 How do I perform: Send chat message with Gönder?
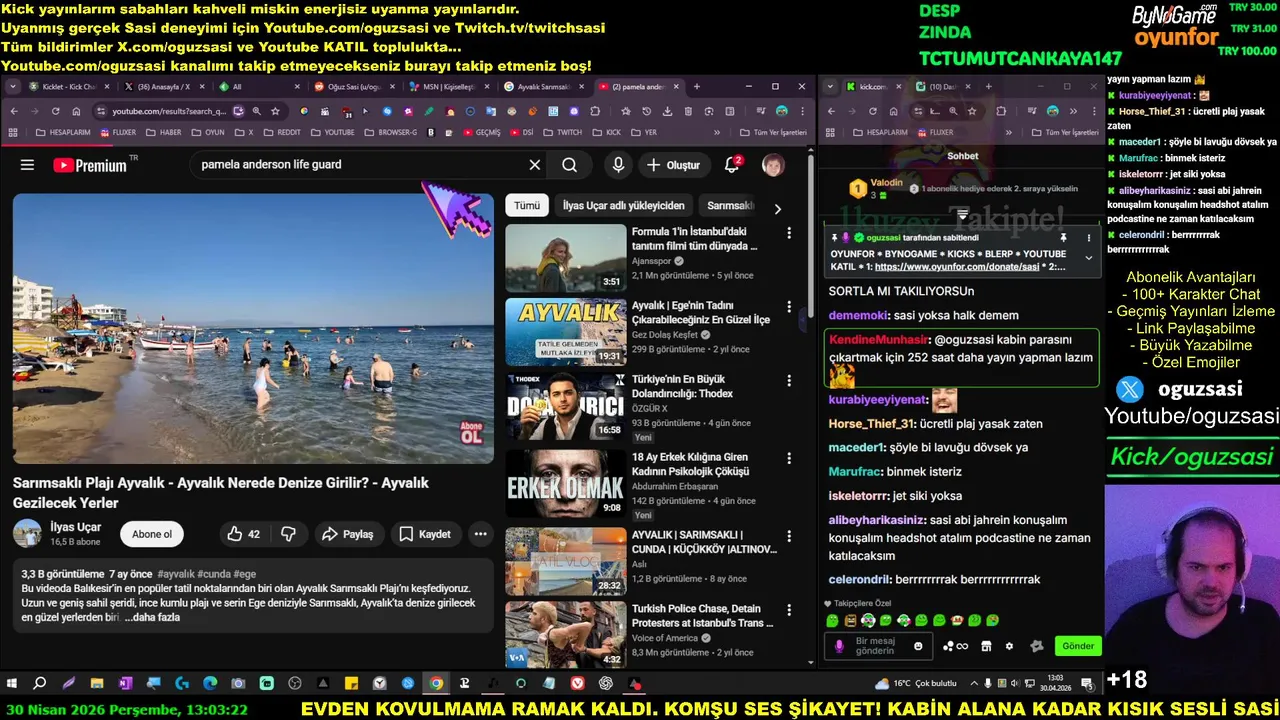pyautogui.click(x=1077, y=646)
